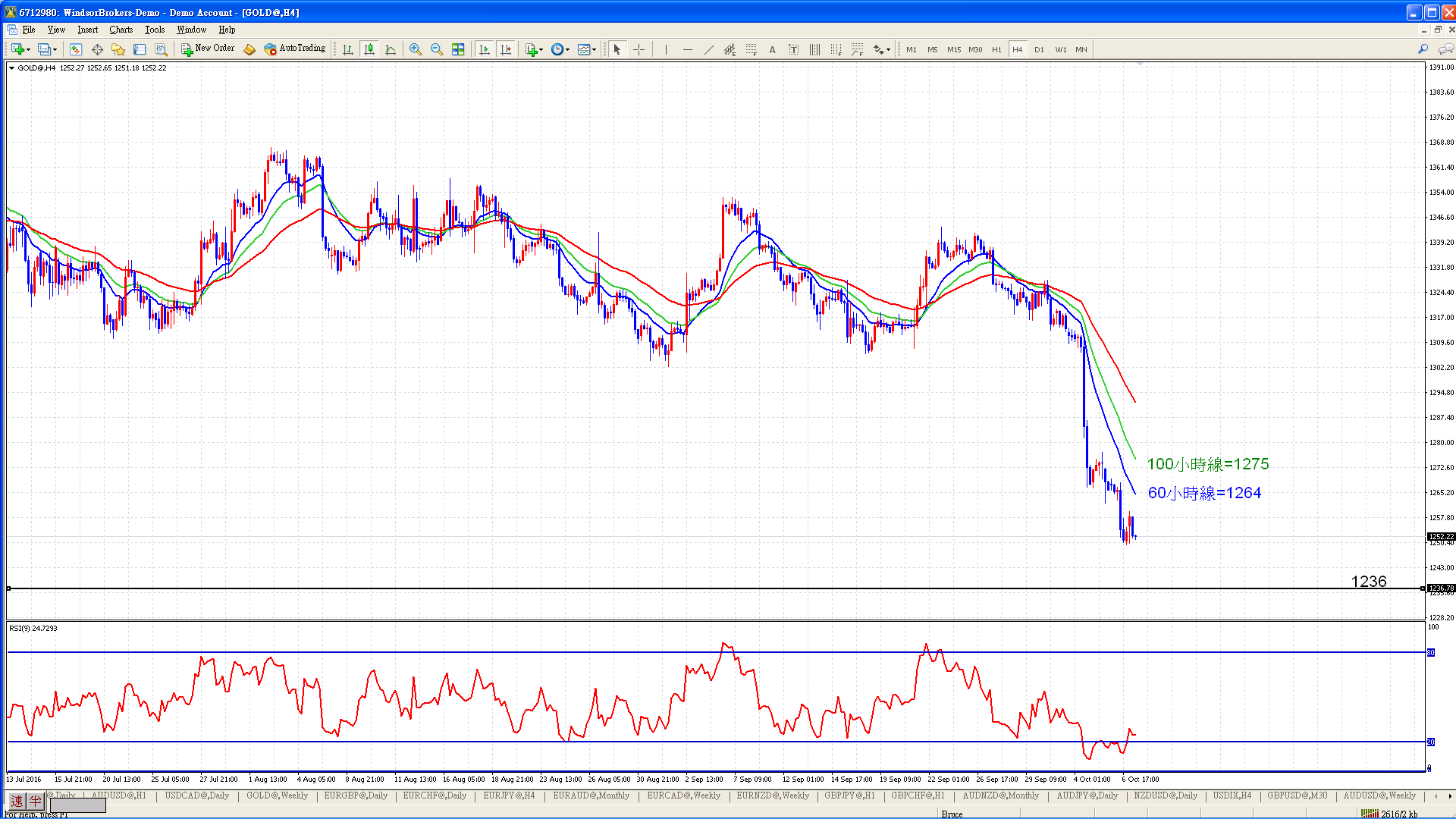Image resolution: width=1456 pixels, height=819 pixels.
Task: Switch chart to candlestick mode
Action: point(369,49)
